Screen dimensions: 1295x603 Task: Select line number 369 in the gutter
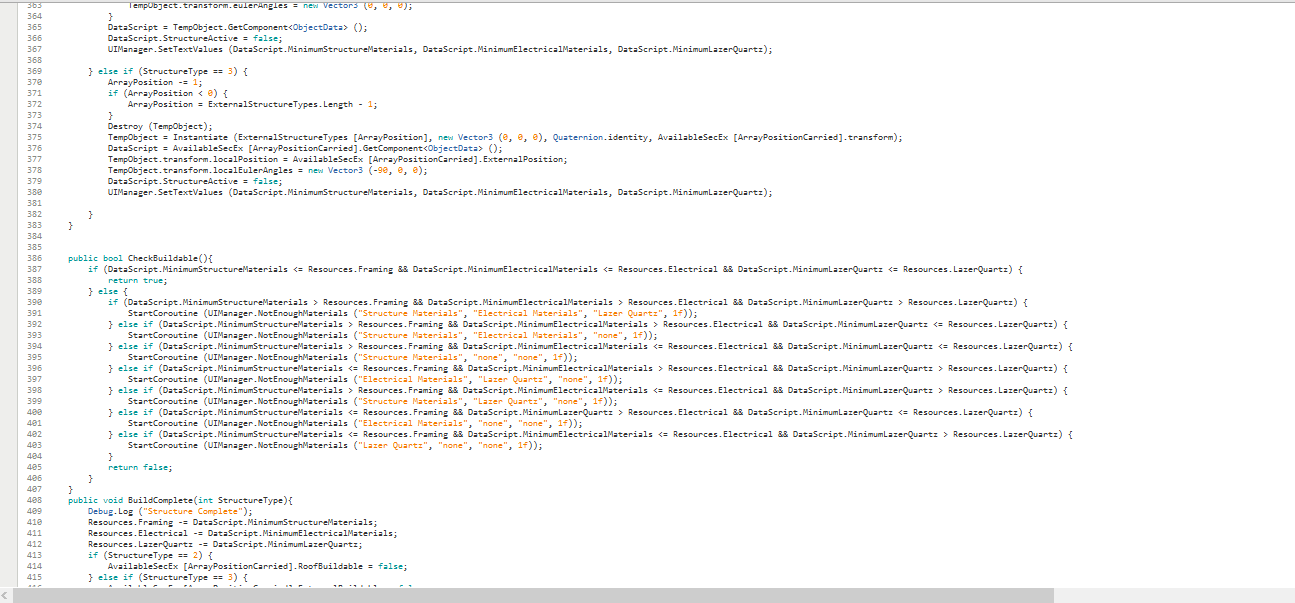tap(34, 71)
